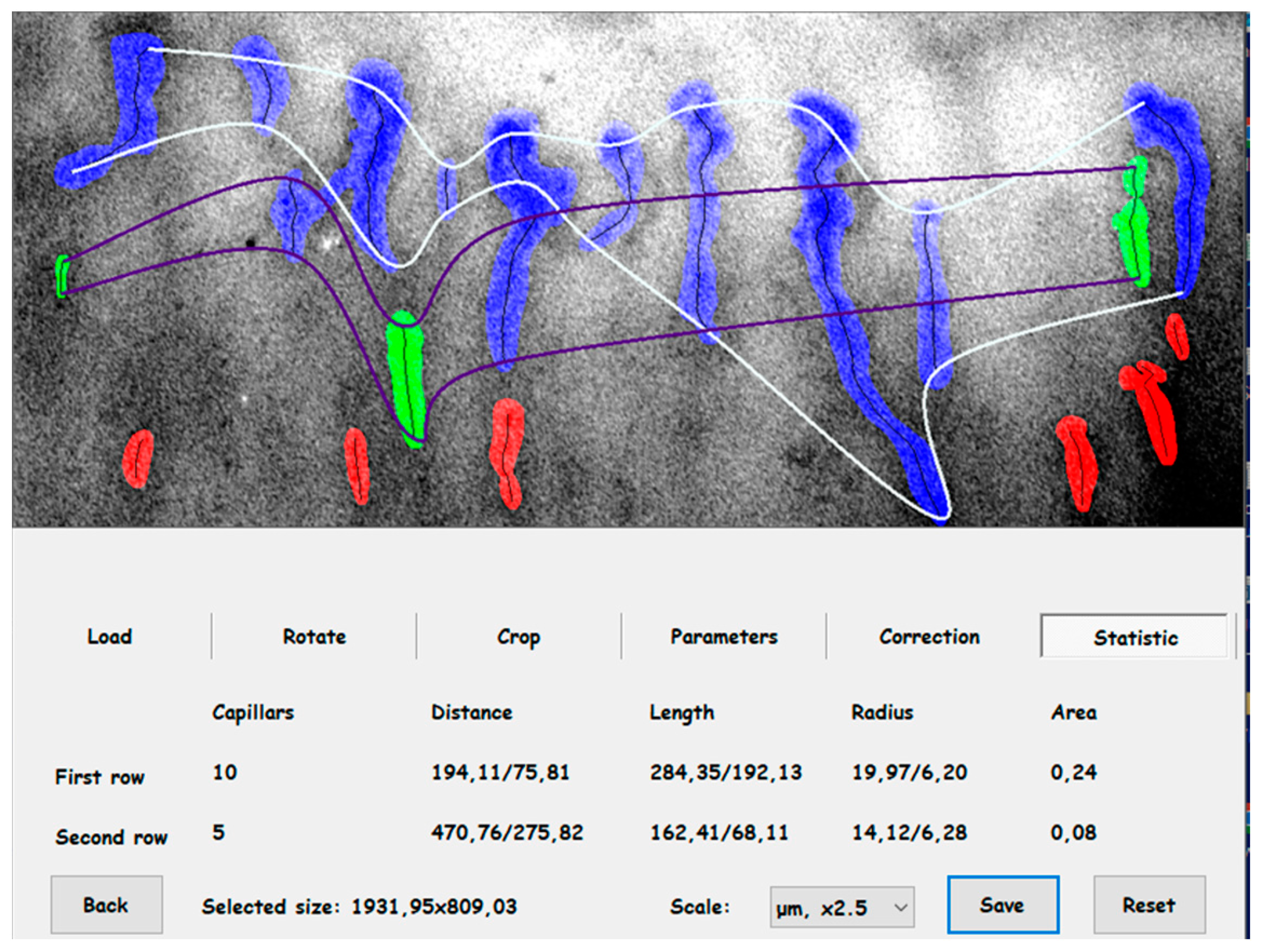Select the Correction tab
Viewport: 1261px width, 952px height.
929,637
